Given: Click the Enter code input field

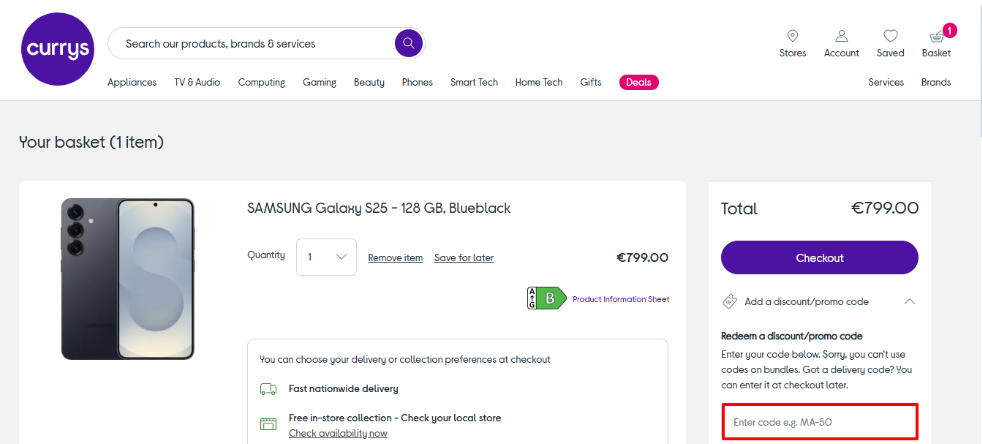Looking at the screenshot, I should pos(820,422).
